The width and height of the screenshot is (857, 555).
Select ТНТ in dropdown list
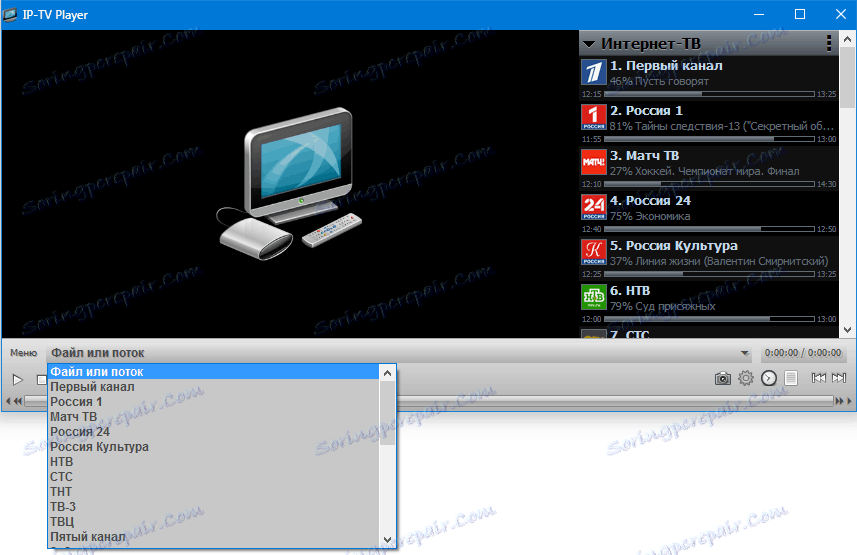214,492
